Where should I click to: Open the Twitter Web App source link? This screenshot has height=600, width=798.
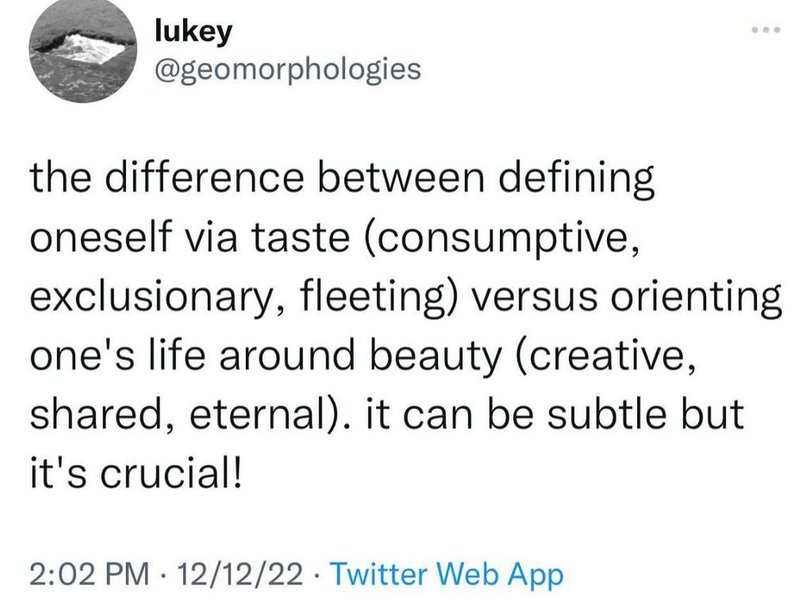pyautogui.click(x=447, y=575)
